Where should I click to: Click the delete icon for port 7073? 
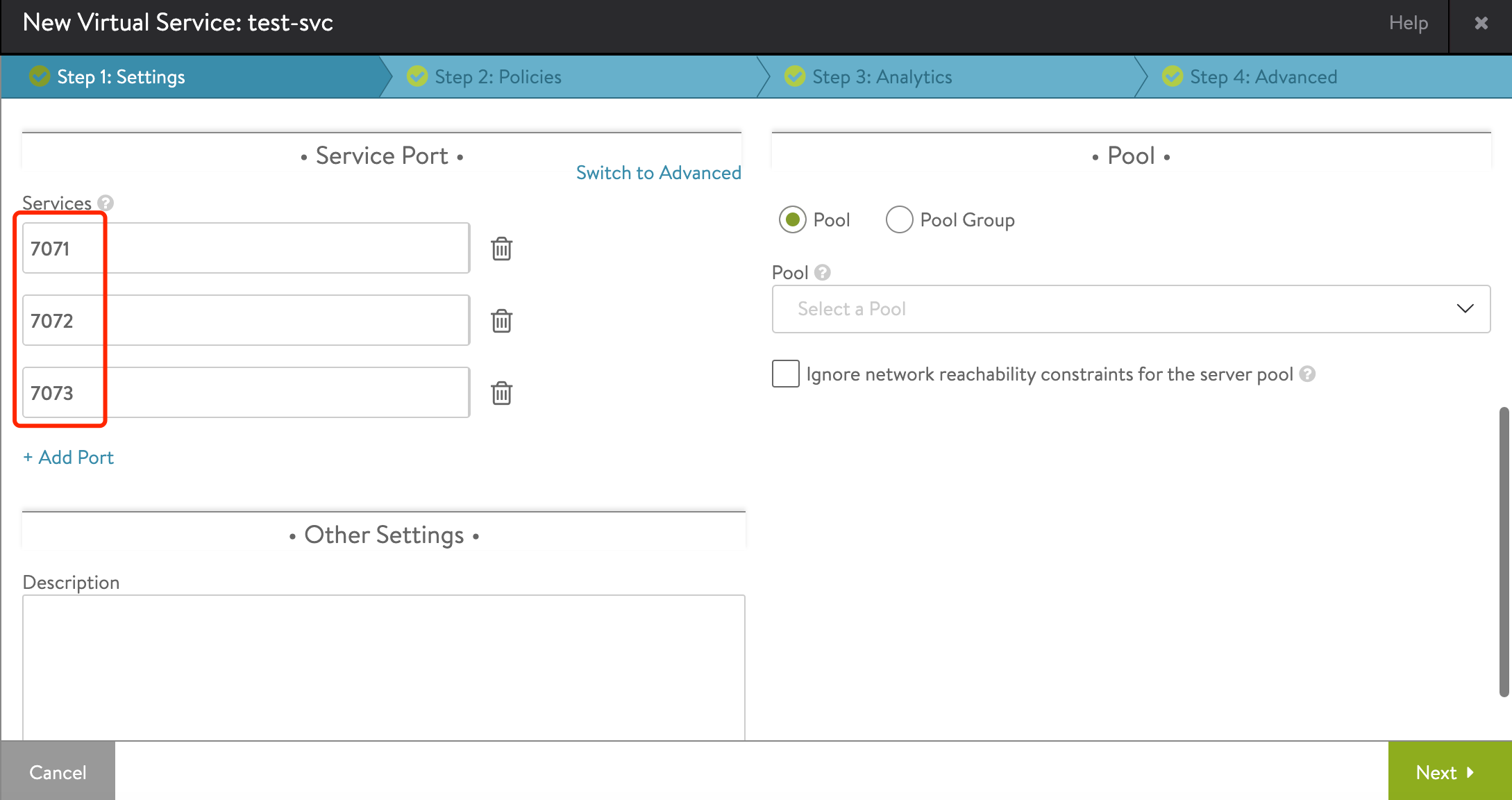click(x=500, y=392)
